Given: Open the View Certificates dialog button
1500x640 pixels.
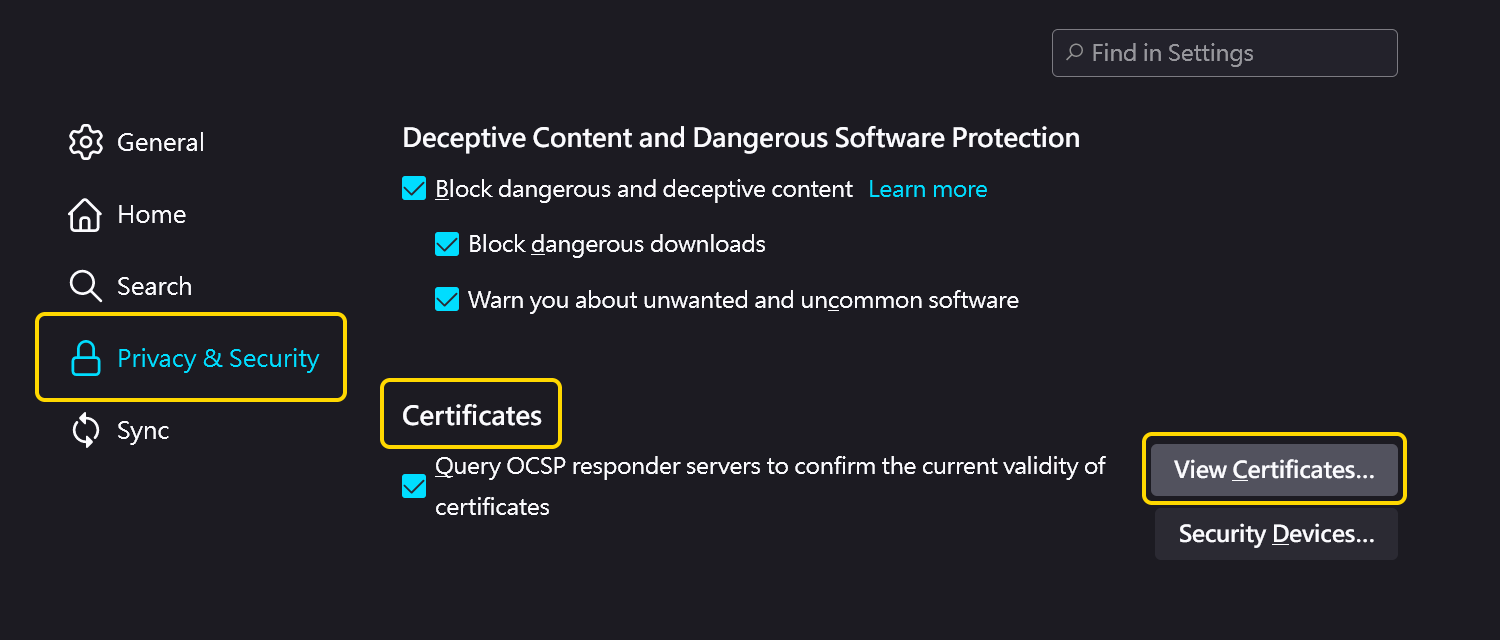Looking at the screenshot, I should click(1274, 469).
